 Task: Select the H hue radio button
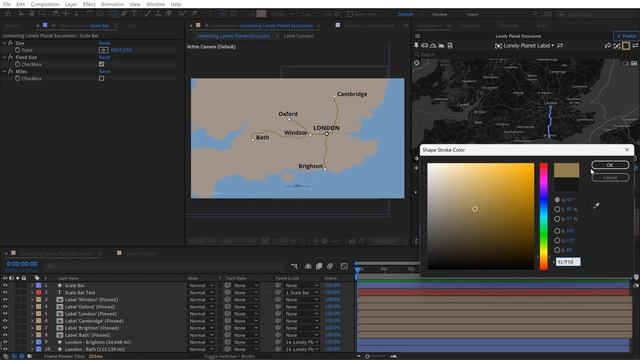(557, 200)
